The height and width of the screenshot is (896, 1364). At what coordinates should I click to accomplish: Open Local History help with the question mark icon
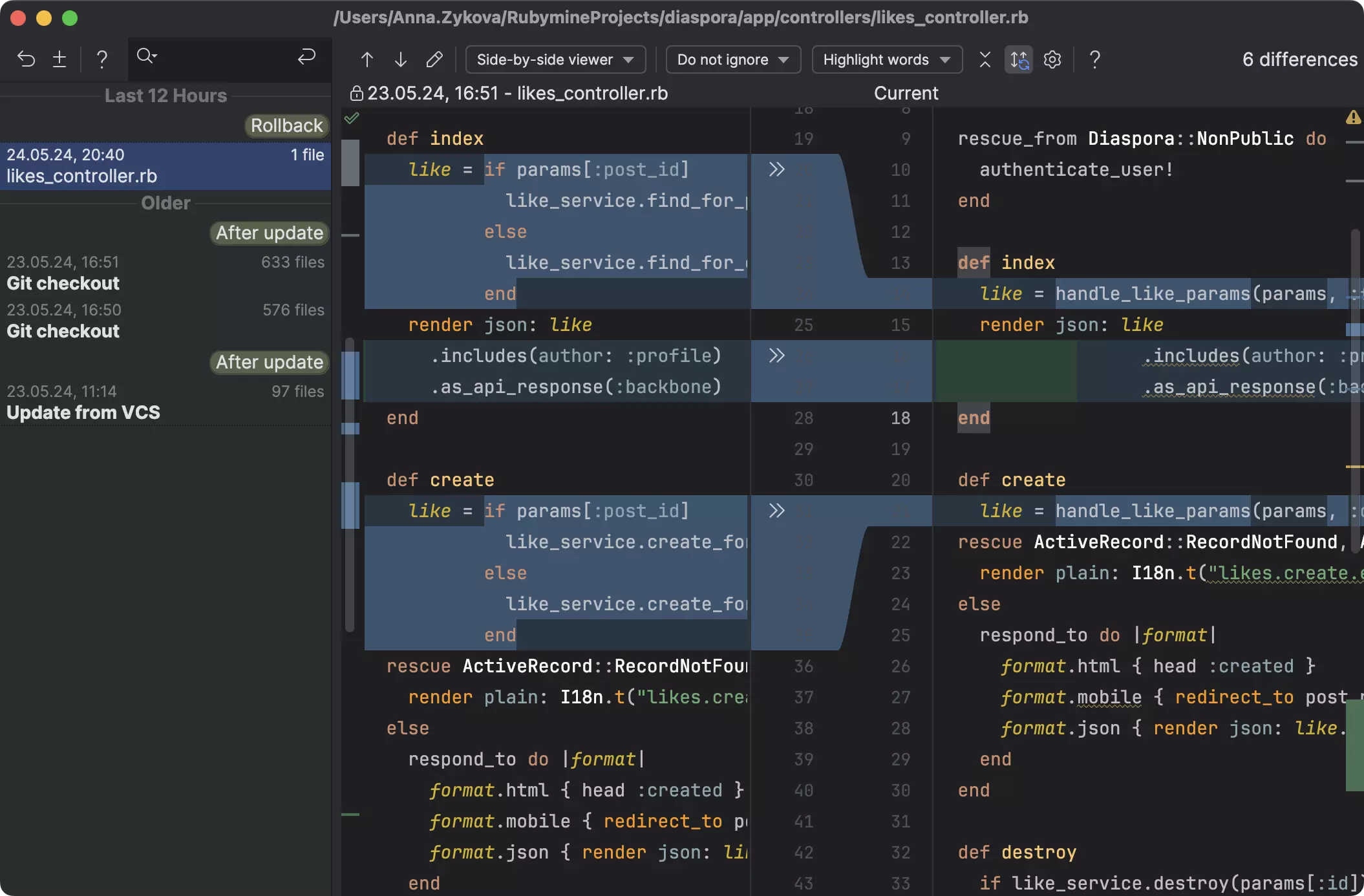coord(101,59)
